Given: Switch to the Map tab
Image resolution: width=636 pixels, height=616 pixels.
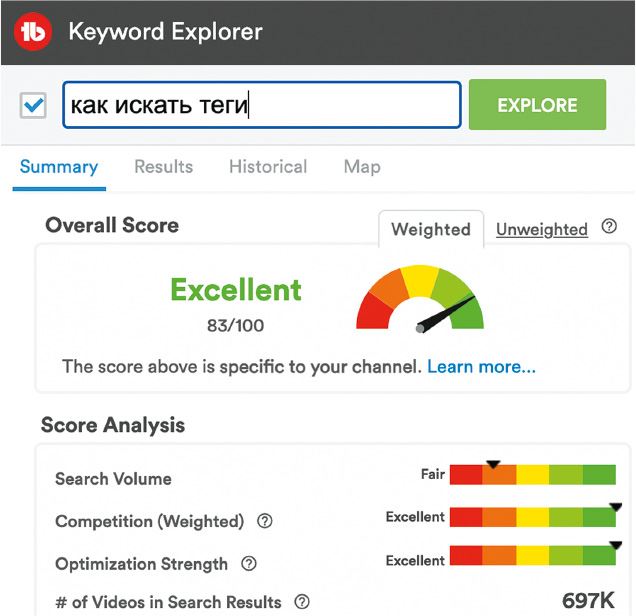Looking at the screenshot, I should click(361, 167).
